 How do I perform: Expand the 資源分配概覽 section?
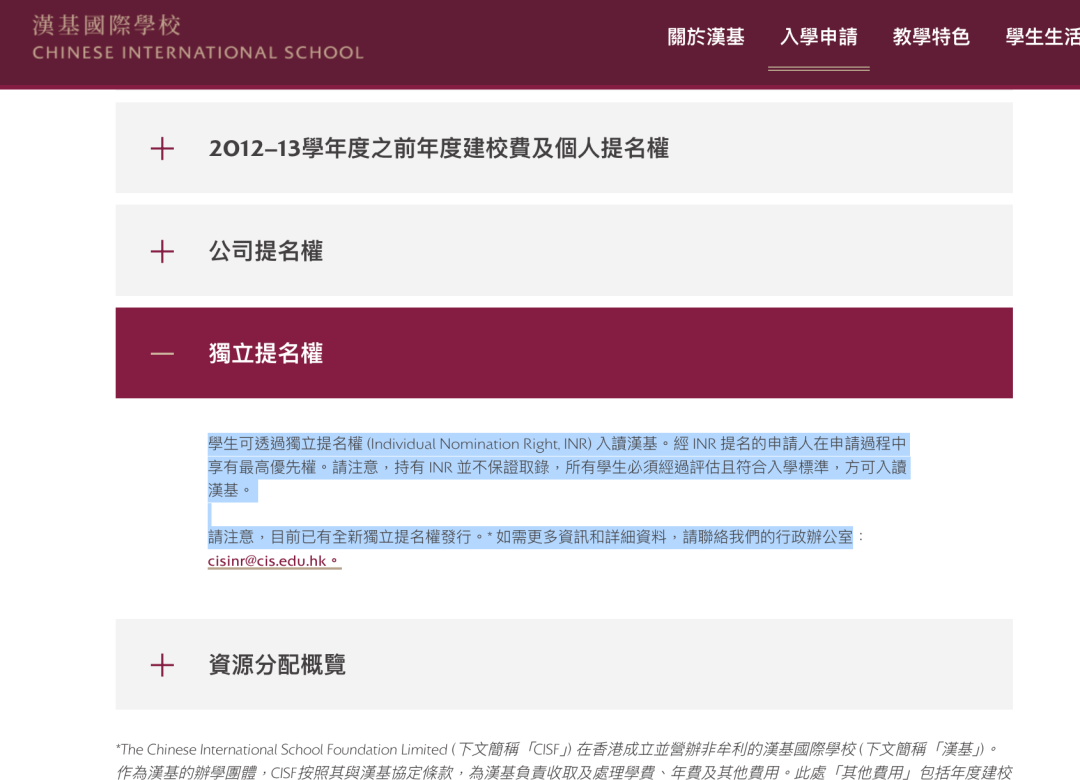click(x=564, y=664)
